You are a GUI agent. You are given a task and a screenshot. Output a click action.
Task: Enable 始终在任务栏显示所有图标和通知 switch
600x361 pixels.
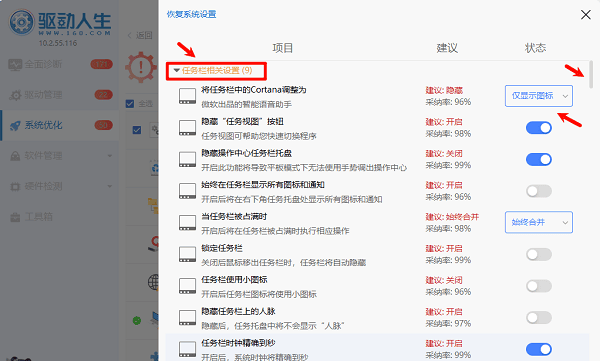pyautogui.click(x=539, y=191)
